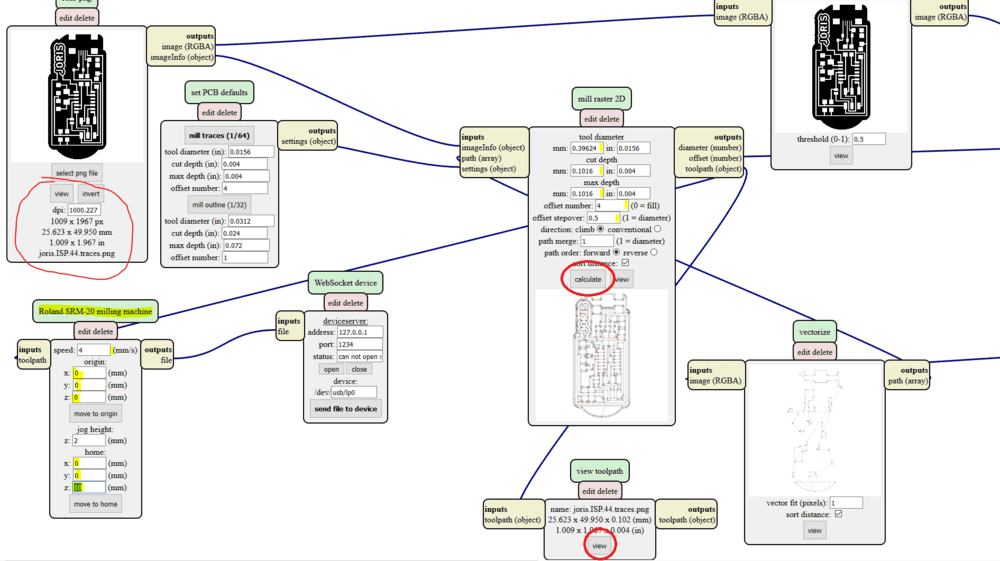
Task: Click the select png file button
Action: pos(77,173)
